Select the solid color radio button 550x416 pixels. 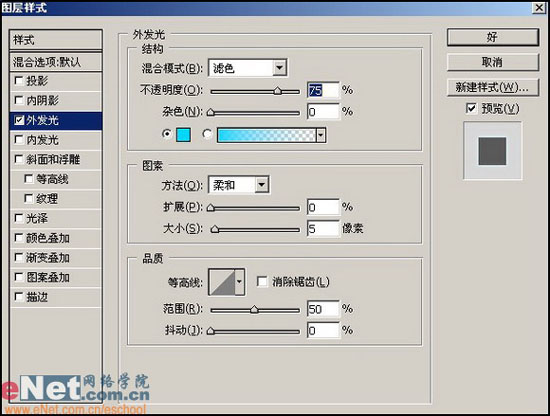tap(167, 134)
